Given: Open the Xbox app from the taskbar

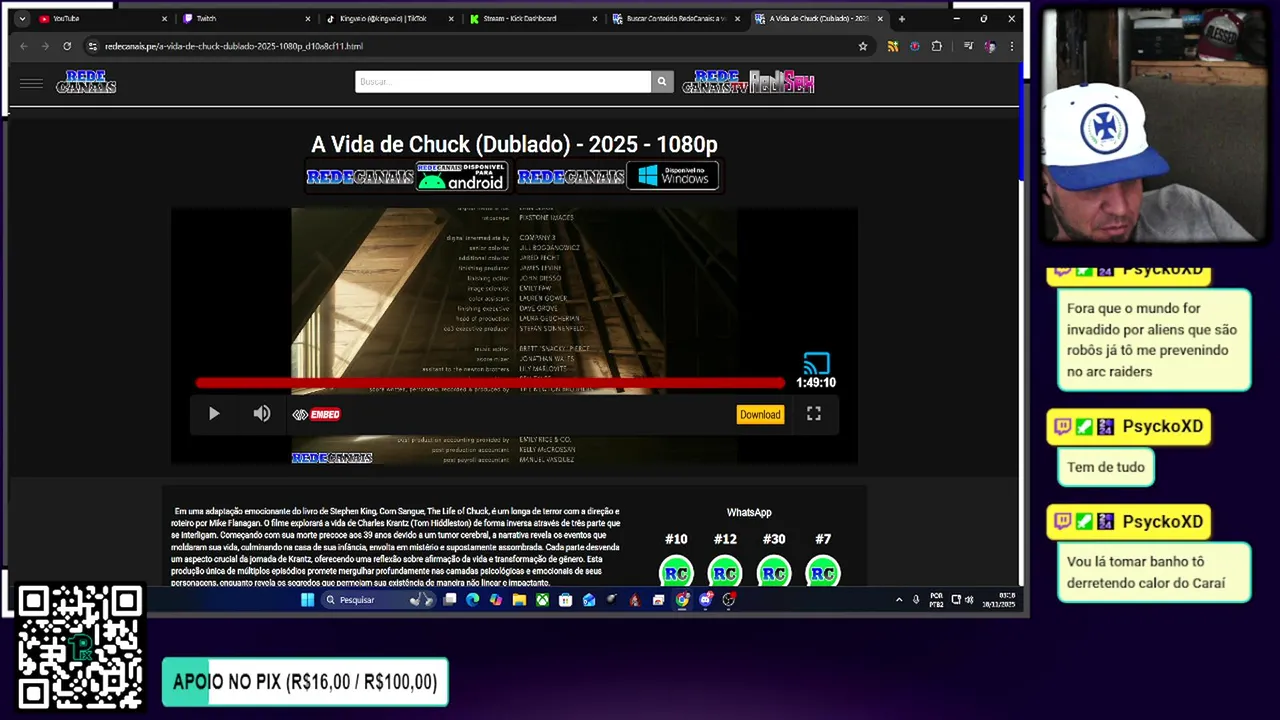Looking at the screenshot, I should coord(542,600).
